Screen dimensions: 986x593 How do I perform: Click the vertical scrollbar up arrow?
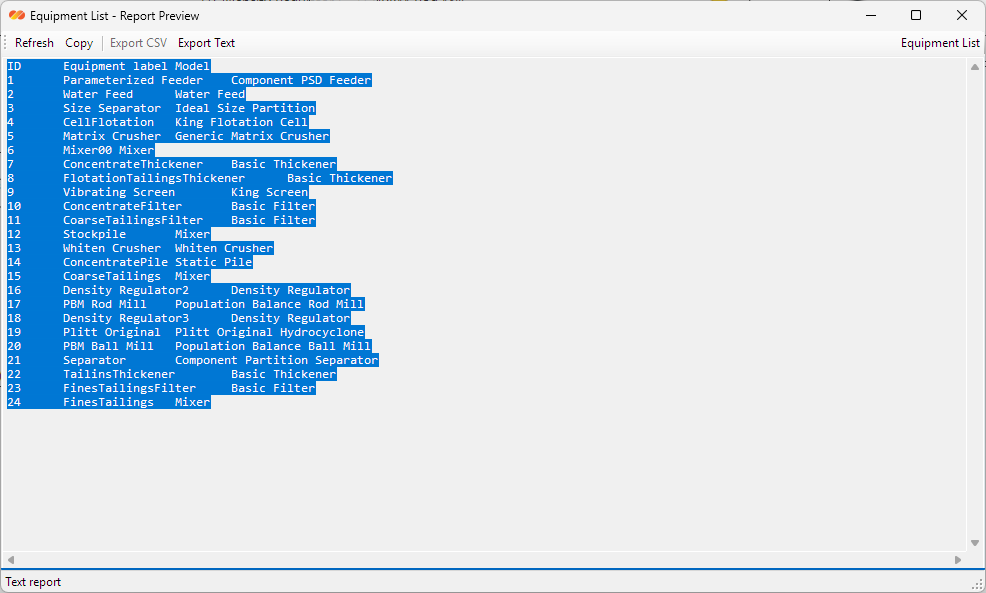tap(975, 67)
